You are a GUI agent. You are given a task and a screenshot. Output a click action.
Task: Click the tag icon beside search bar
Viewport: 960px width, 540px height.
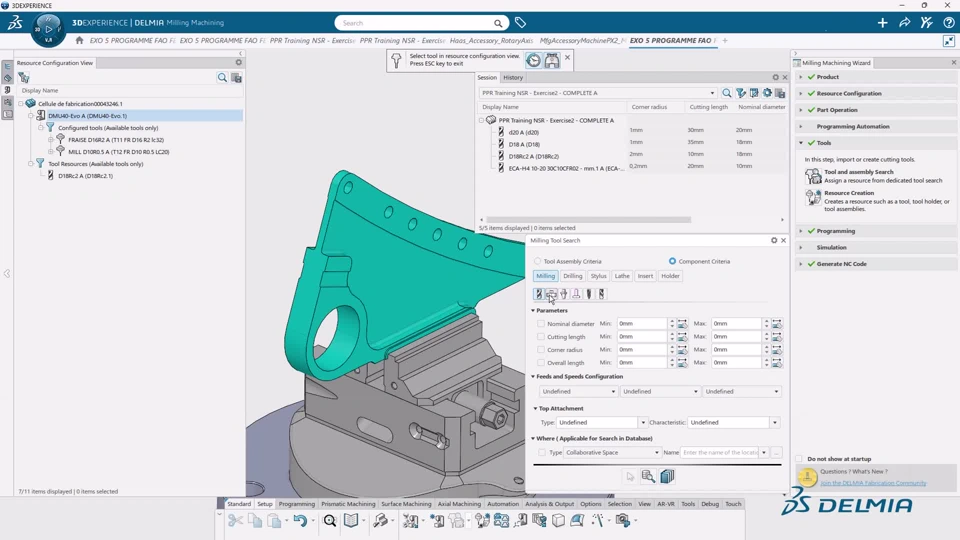pos(520,23)
